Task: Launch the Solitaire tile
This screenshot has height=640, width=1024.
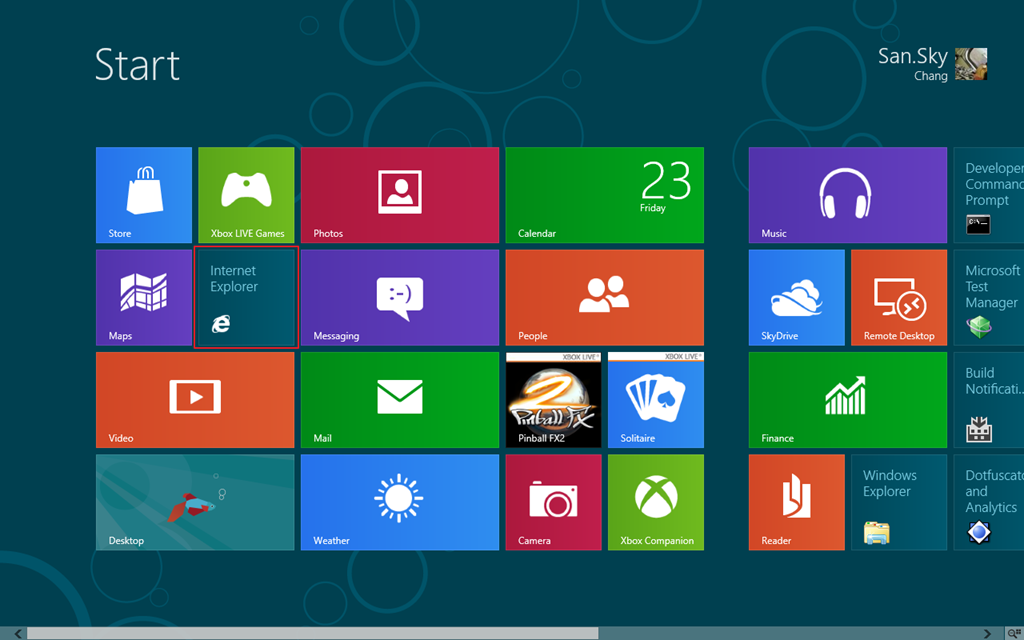Action: (656, 400)
